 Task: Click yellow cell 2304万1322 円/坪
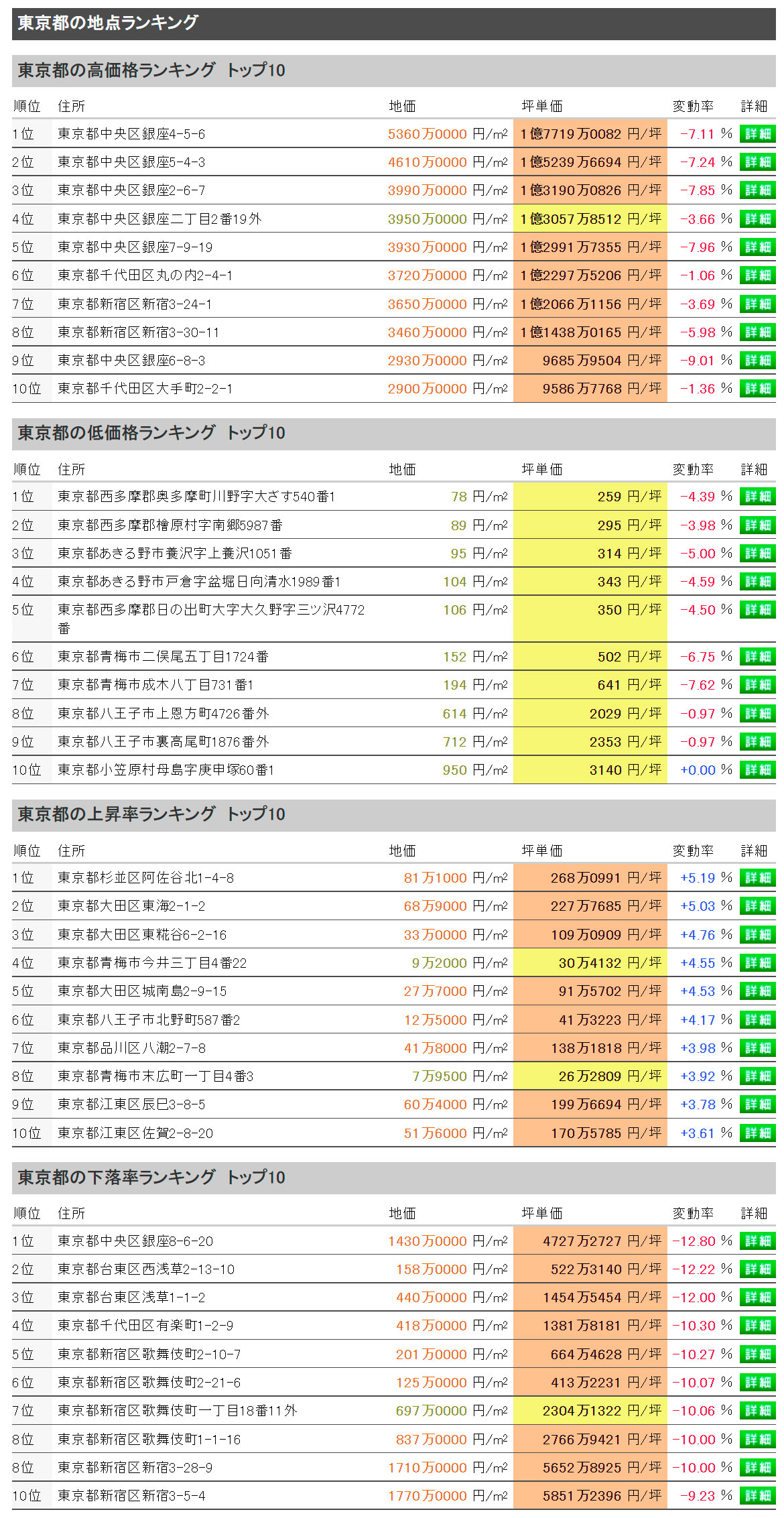[x=590, y=1411]
